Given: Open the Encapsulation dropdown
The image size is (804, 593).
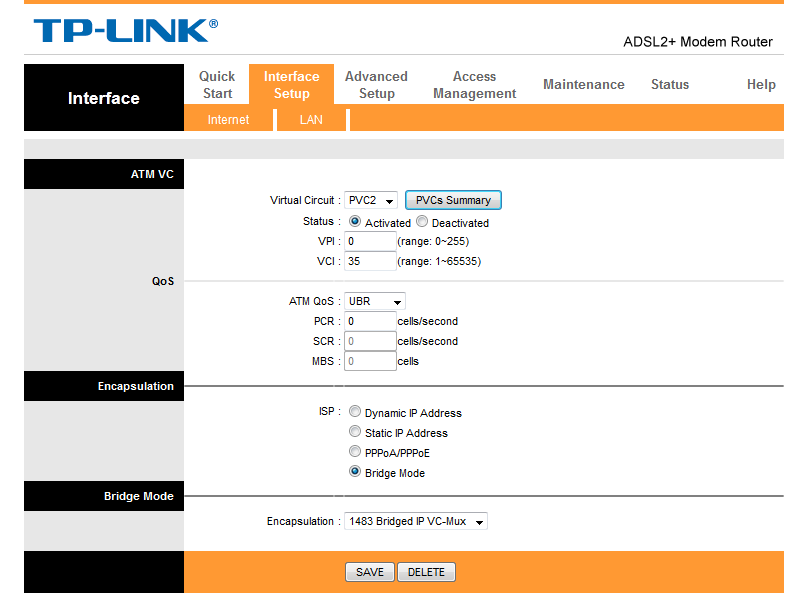Looking at the screenshot, I should coord(415,521).
